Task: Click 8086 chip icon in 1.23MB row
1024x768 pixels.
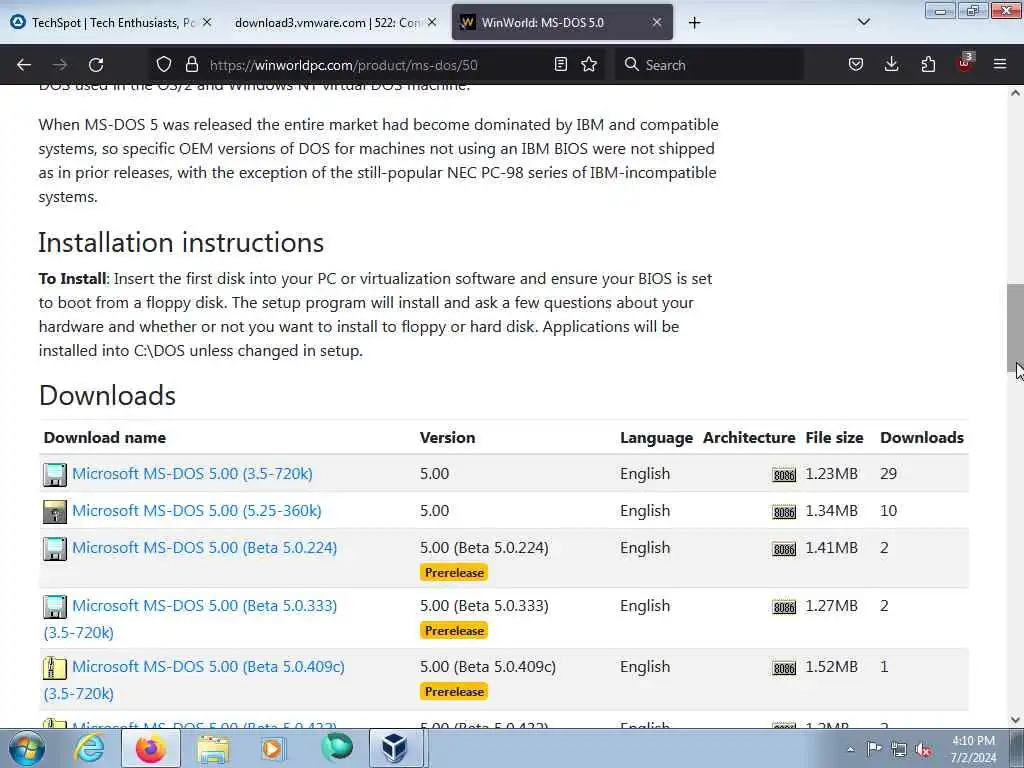Action: 784,475
